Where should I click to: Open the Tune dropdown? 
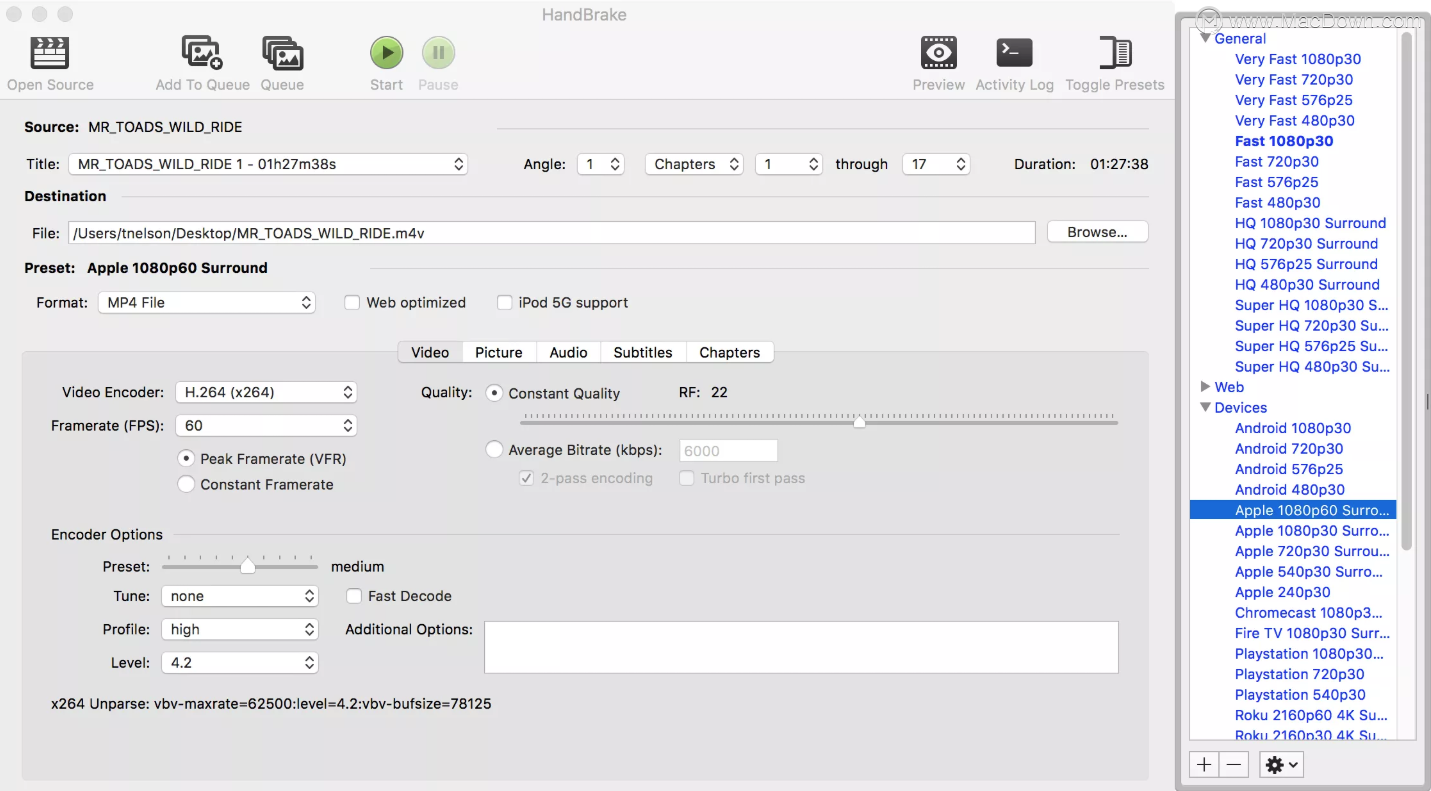240,596
